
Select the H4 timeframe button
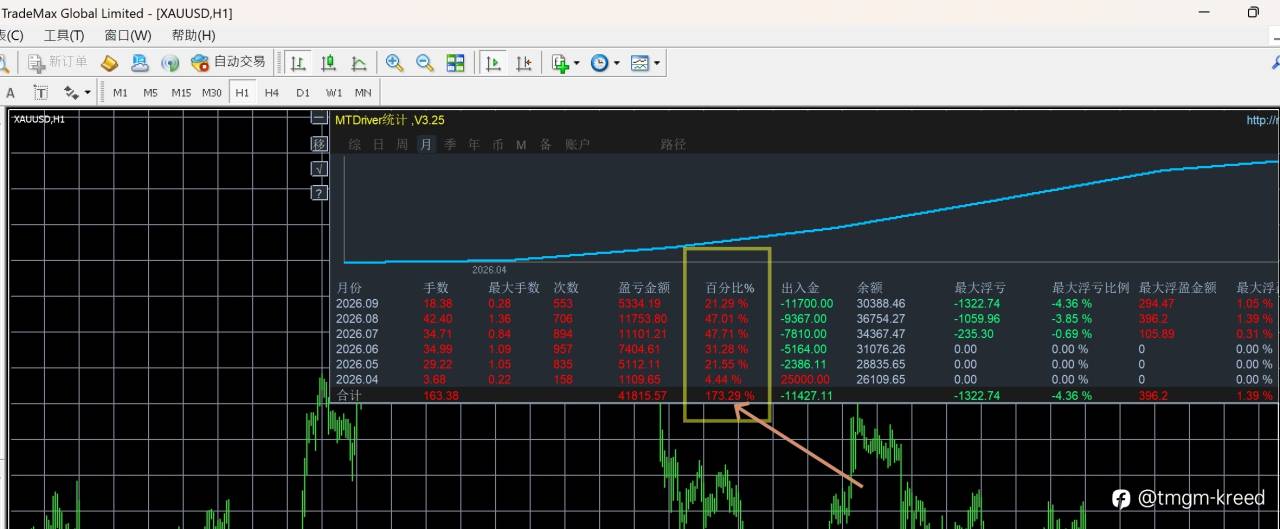(272, 92)
